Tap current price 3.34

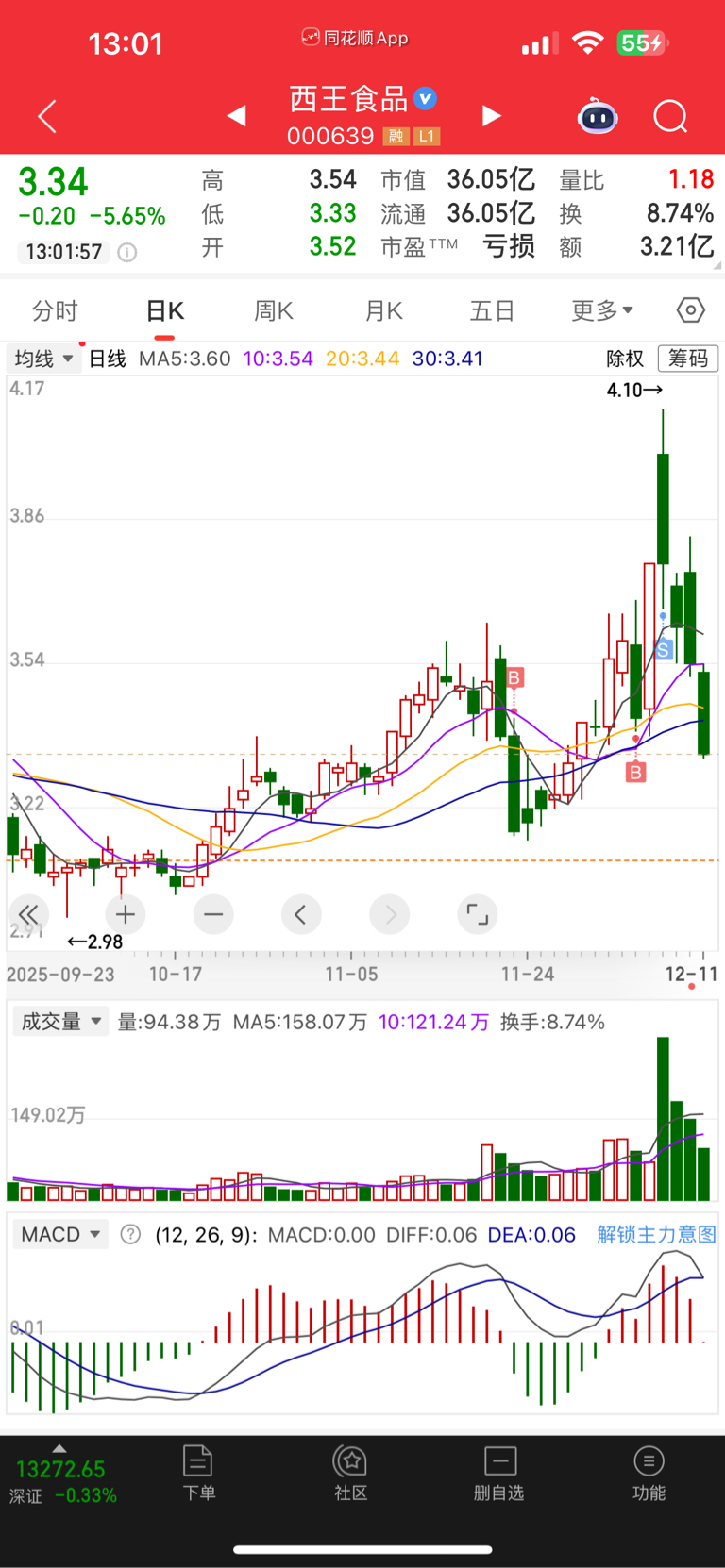click(53, 181)
